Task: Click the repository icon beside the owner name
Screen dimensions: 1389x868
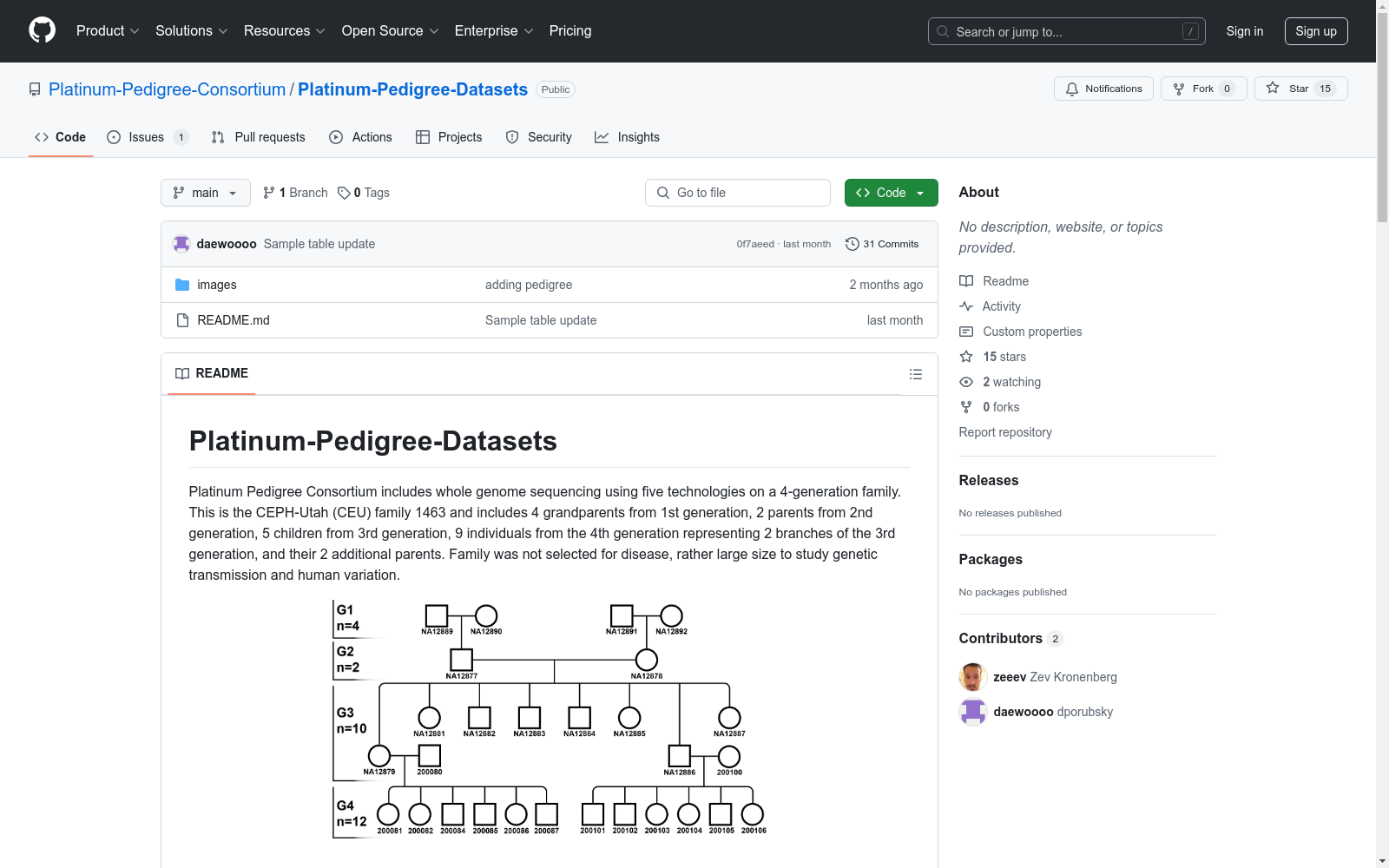Action: 35,89
